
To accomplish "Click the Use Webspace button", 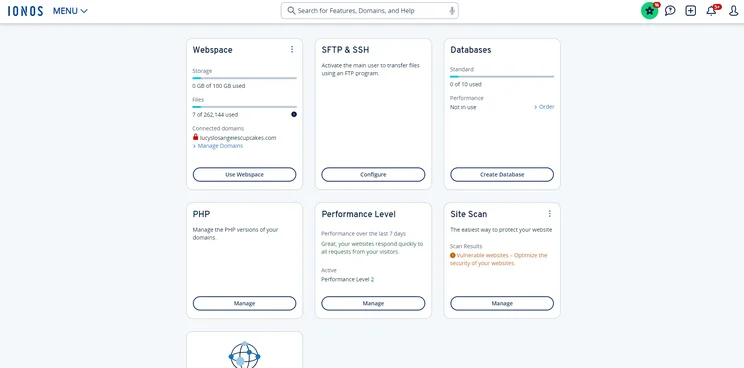I will tap(244, 175).
